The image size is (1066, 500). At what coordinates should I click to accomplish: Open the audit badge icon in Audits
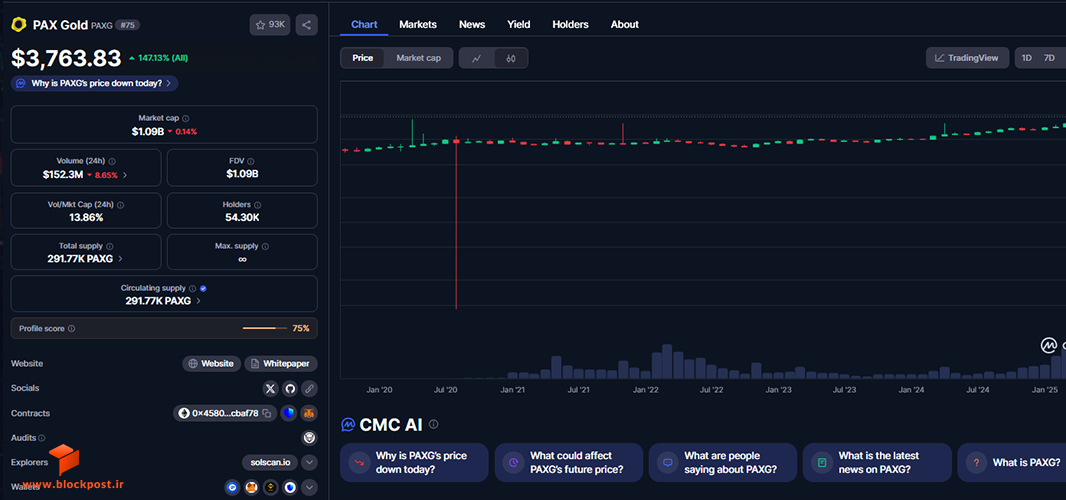309,437
